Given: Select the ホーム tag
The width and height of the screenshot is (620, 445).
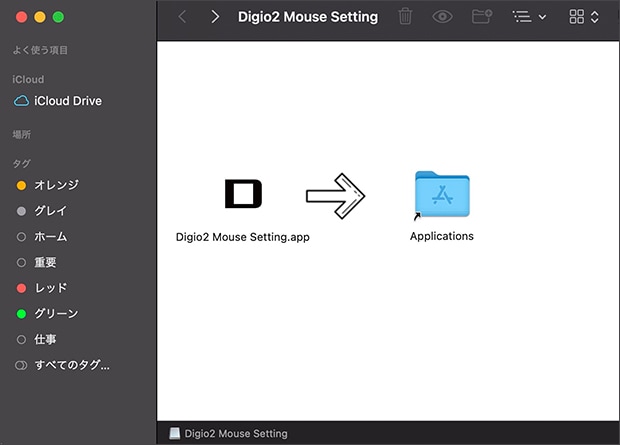Looking at the screenshot, I should (50, 237).
